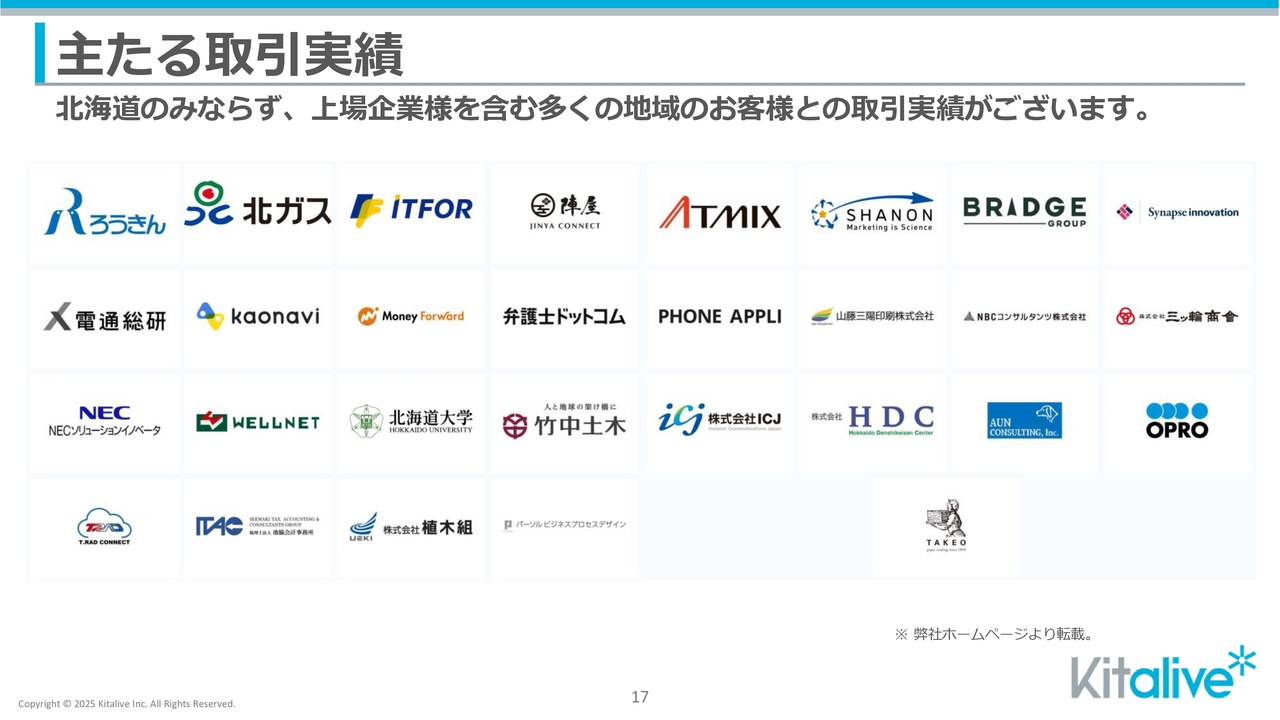Click the Kitalive logo at bottom right

point(1162,673)
